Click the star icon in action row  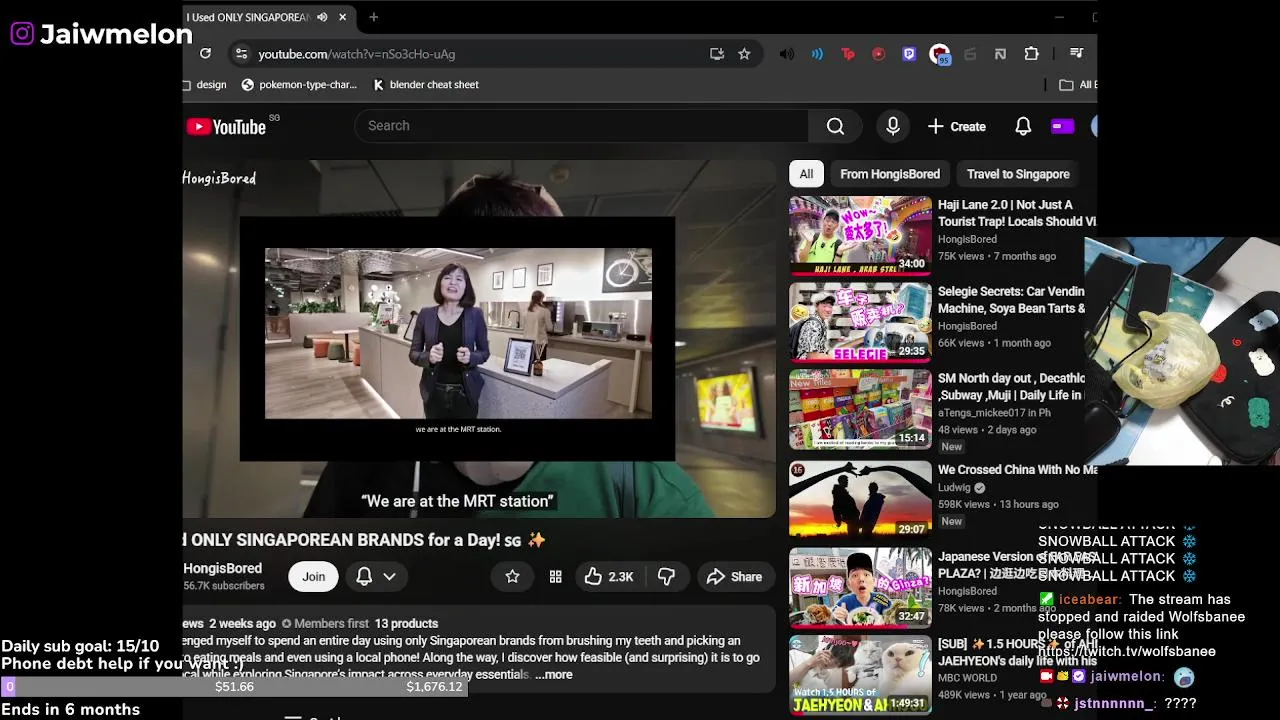click(512, 576)
